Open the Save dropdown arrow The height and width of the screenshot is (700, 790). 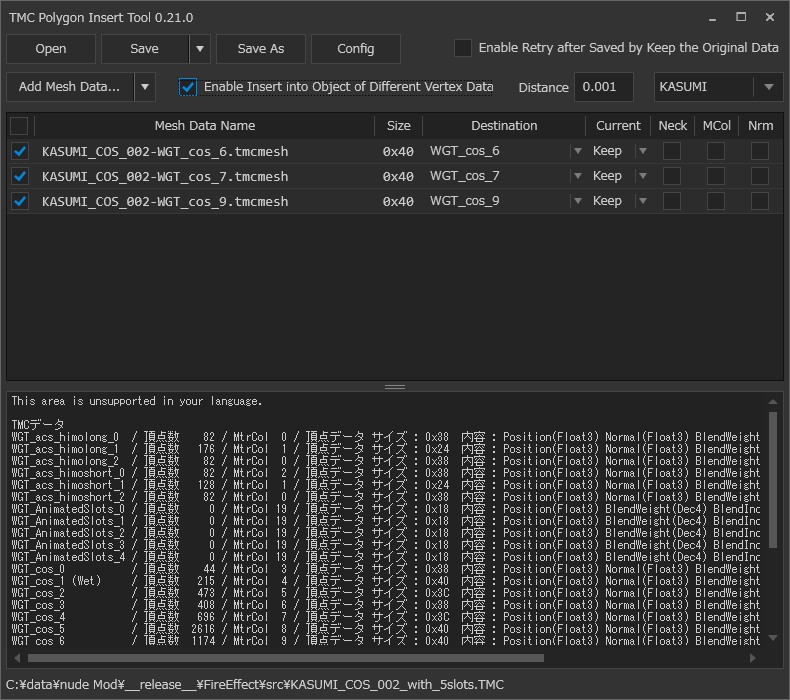(200, 49)
